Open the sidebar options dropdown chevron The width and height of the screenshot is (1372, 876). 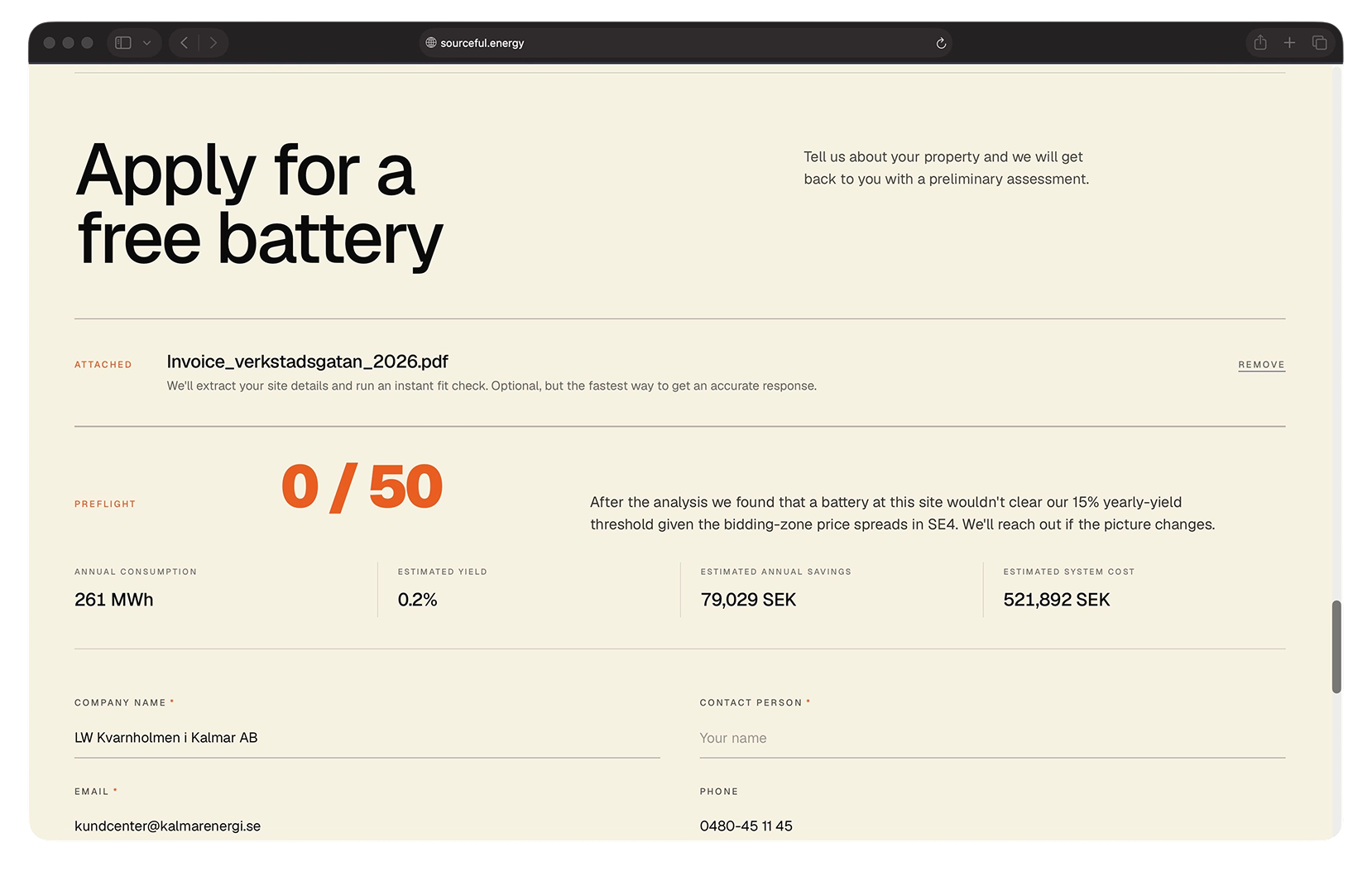[146, 43]
